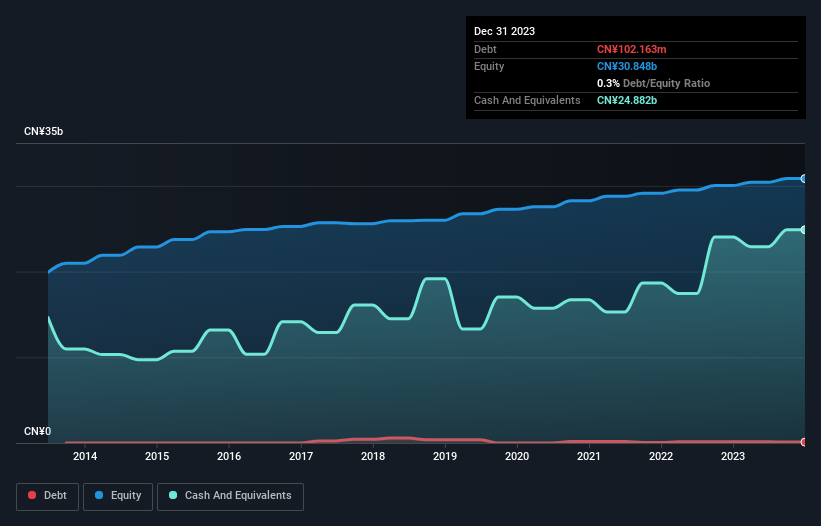
Task: Click the 2023 x-axis label
Action: point(733,456)
